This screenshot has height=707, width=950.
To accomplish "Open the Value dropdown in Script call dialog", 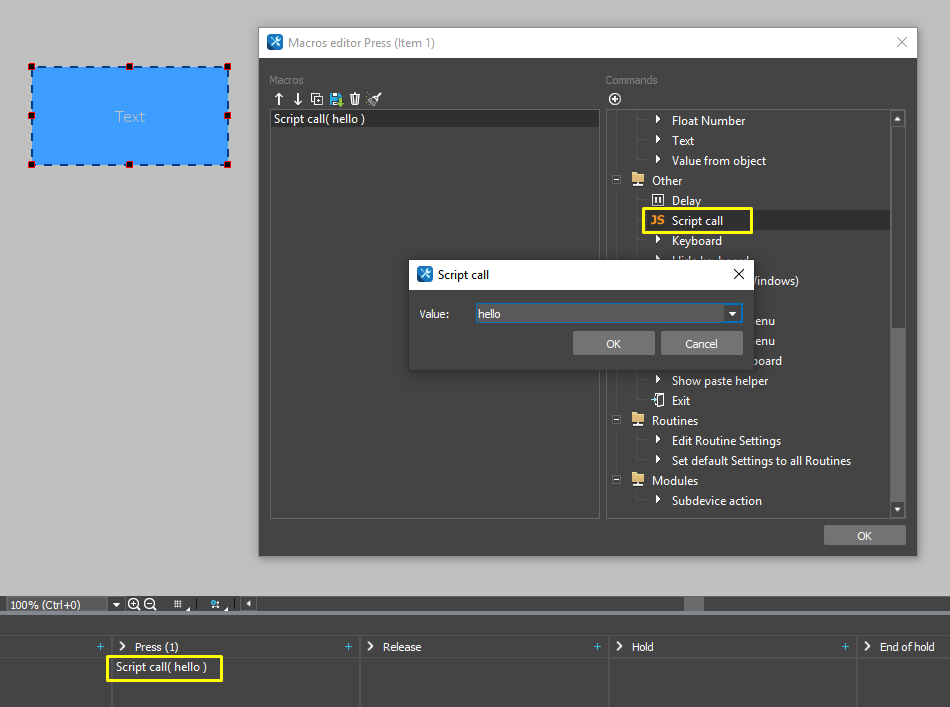I will coord(733,313).
